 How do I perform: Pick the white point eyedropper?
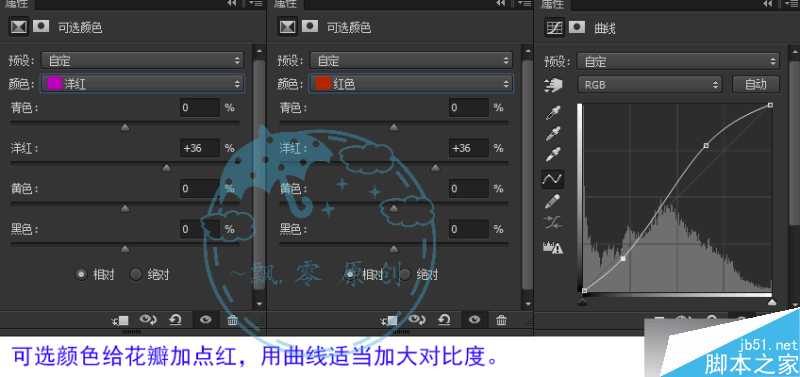(x=553, y=155)
